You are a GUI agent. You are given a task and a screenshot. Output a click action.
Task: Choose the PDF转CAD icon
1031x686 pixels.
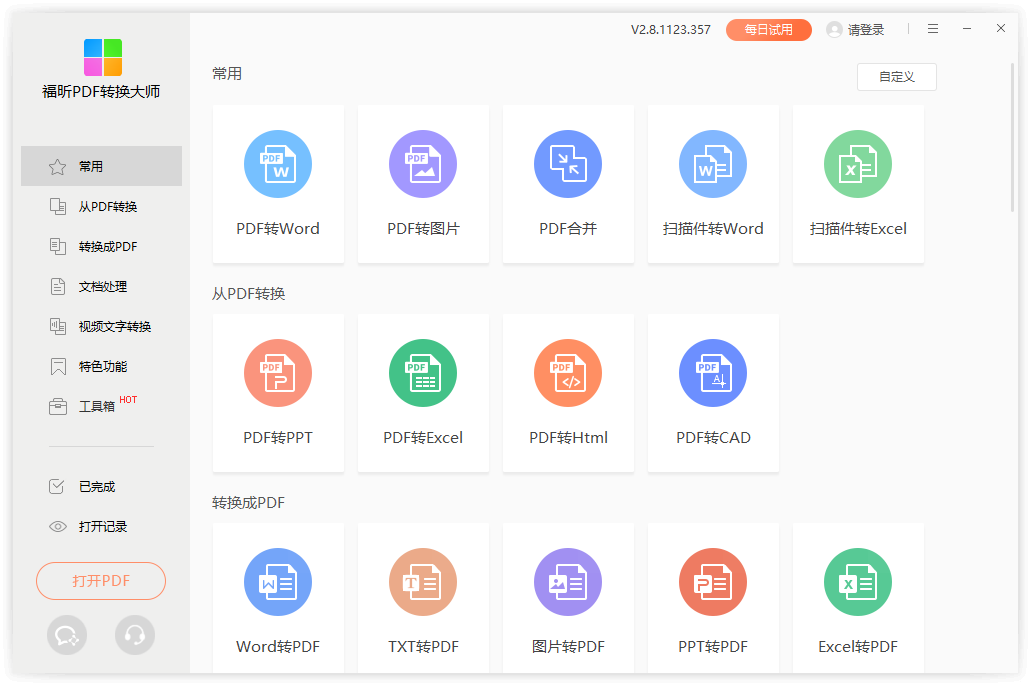coord(713,373)
